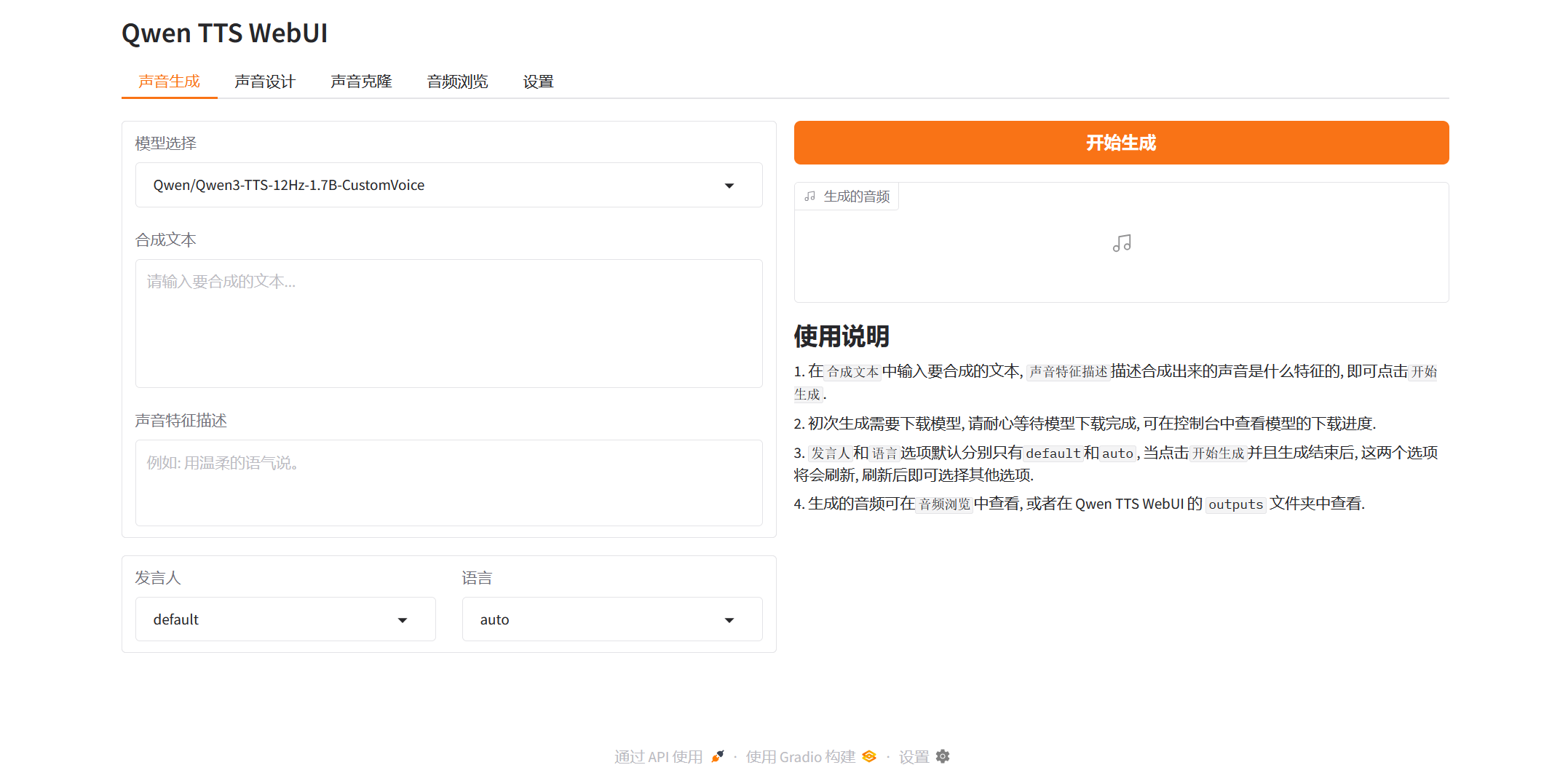Open the footer 设置 link
Image resolution: width=1568 pixels, height=781 pixels.
coord(914,757)
